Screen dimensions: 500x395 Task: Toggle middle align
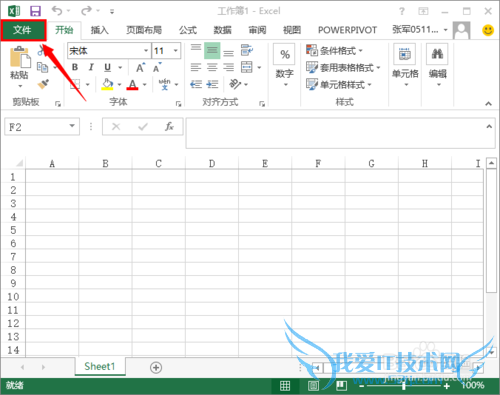click(212, 51)
